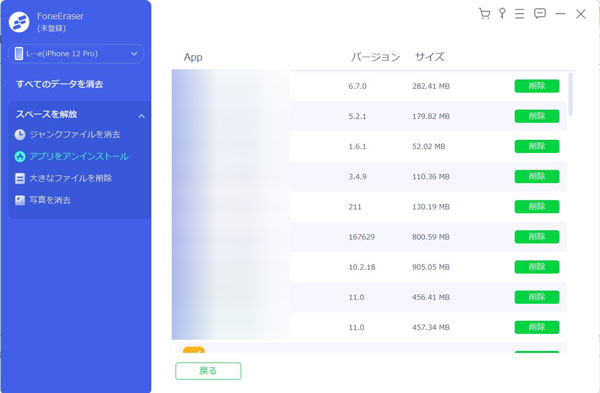The width and height of the screenshot is (600, 393).
Task: Delete the app with version 6.7.0
Action: tap(537, 86)
